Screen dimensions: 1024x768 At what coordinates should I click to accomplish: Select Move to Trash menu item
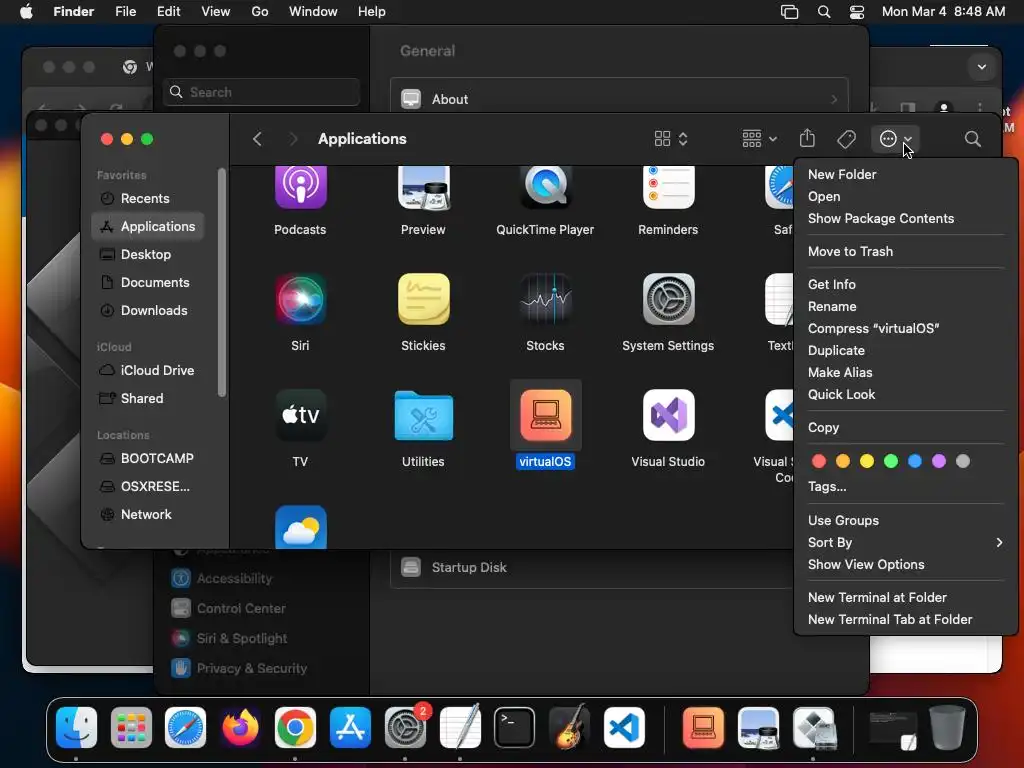tap(850, 251)
